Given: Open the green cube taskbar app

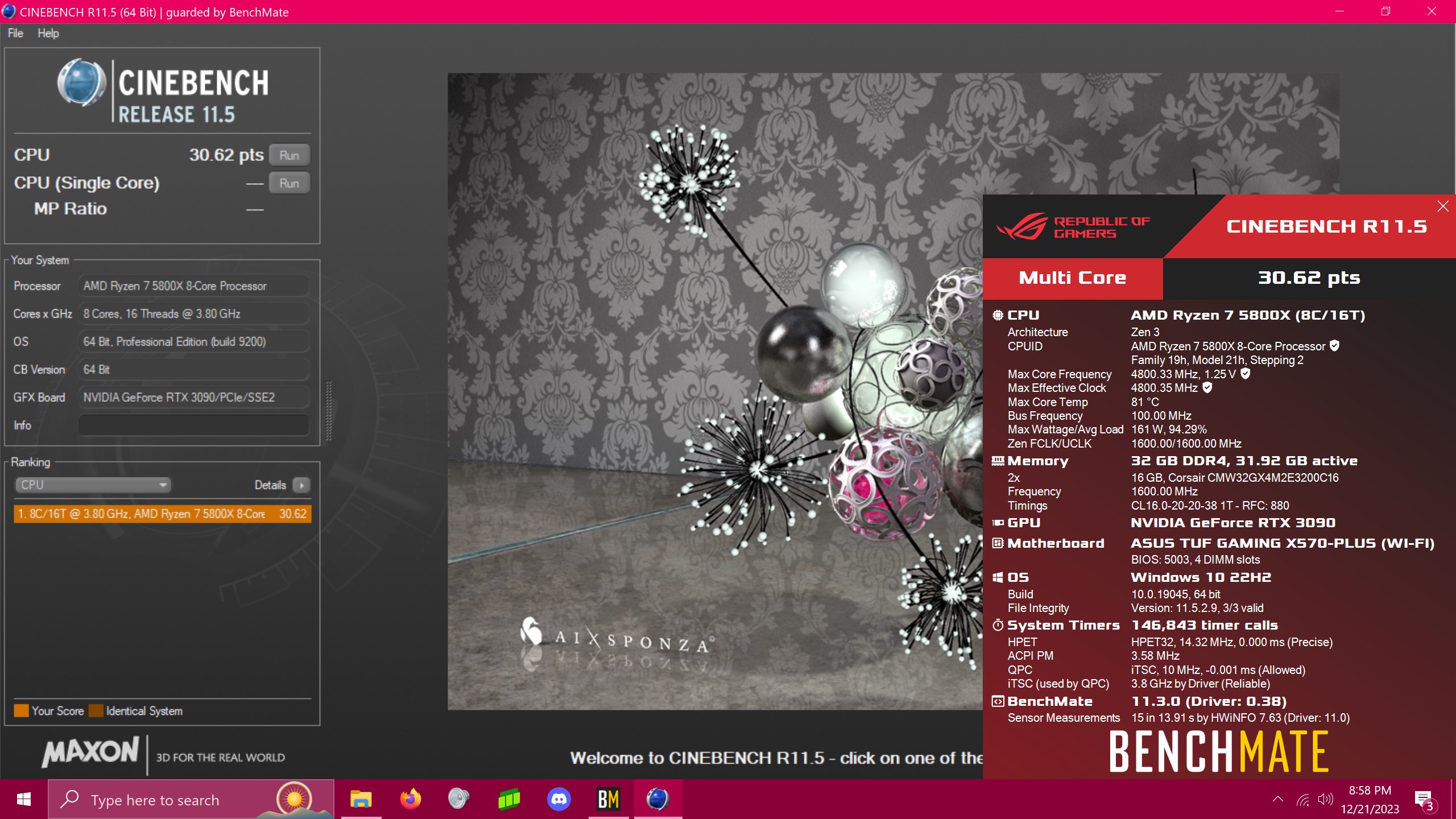Looking at the screenshot, I should [508, 800].
